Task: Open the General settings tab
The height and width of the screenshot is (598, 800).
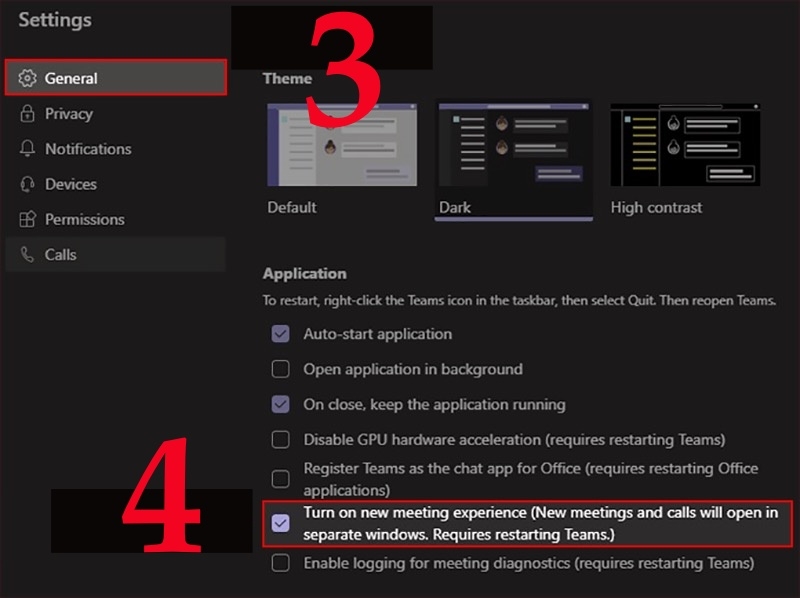Action: 116,78
